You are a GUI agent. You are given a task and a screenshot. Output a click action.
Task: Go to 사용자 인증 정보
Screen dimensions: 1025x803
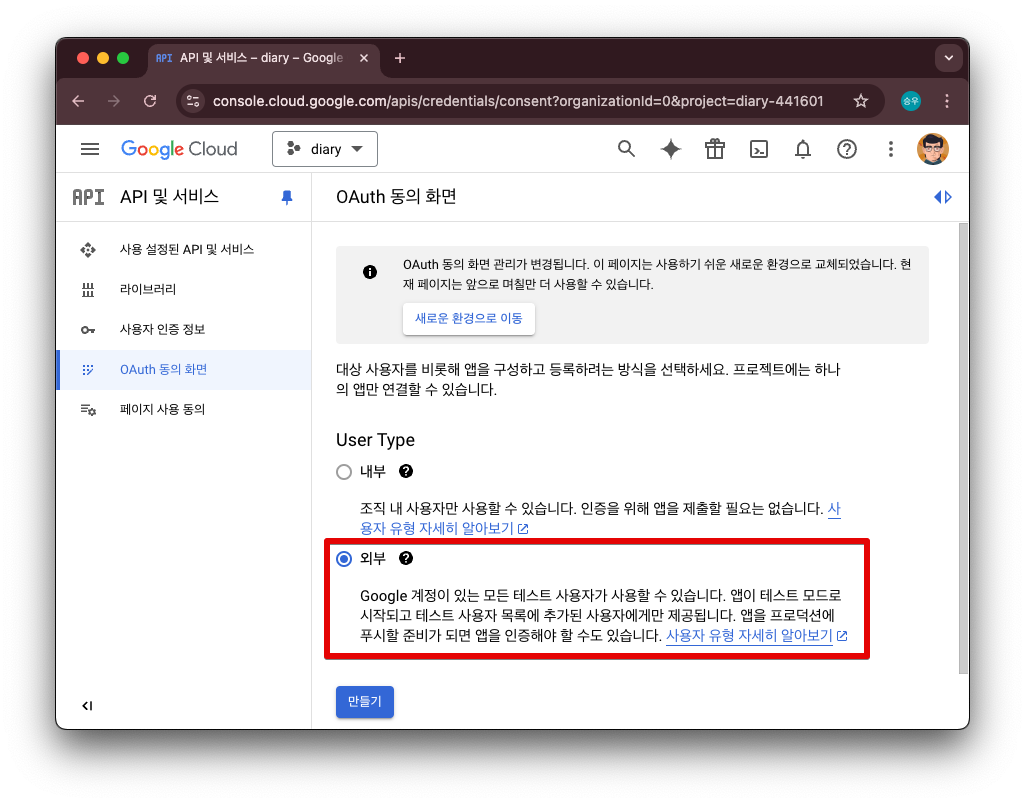185,330
